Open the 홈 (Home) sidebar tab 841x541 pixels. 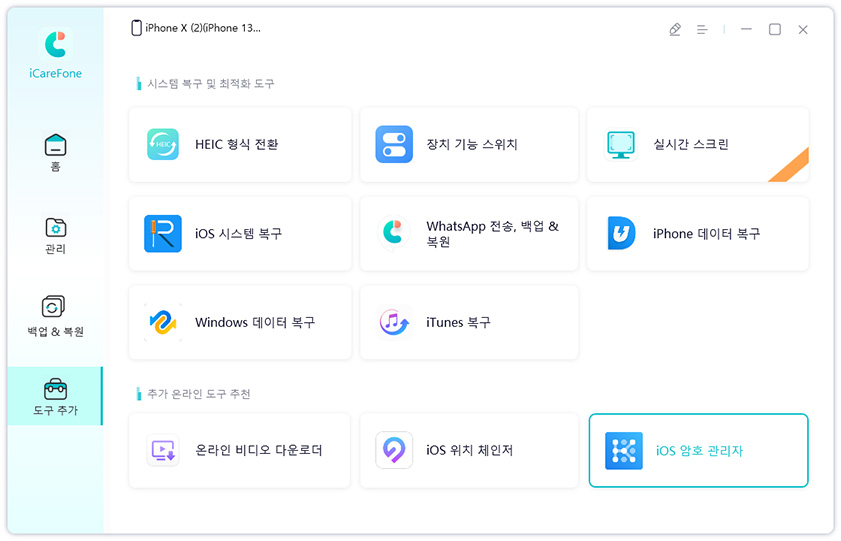[x=55, y=153]
